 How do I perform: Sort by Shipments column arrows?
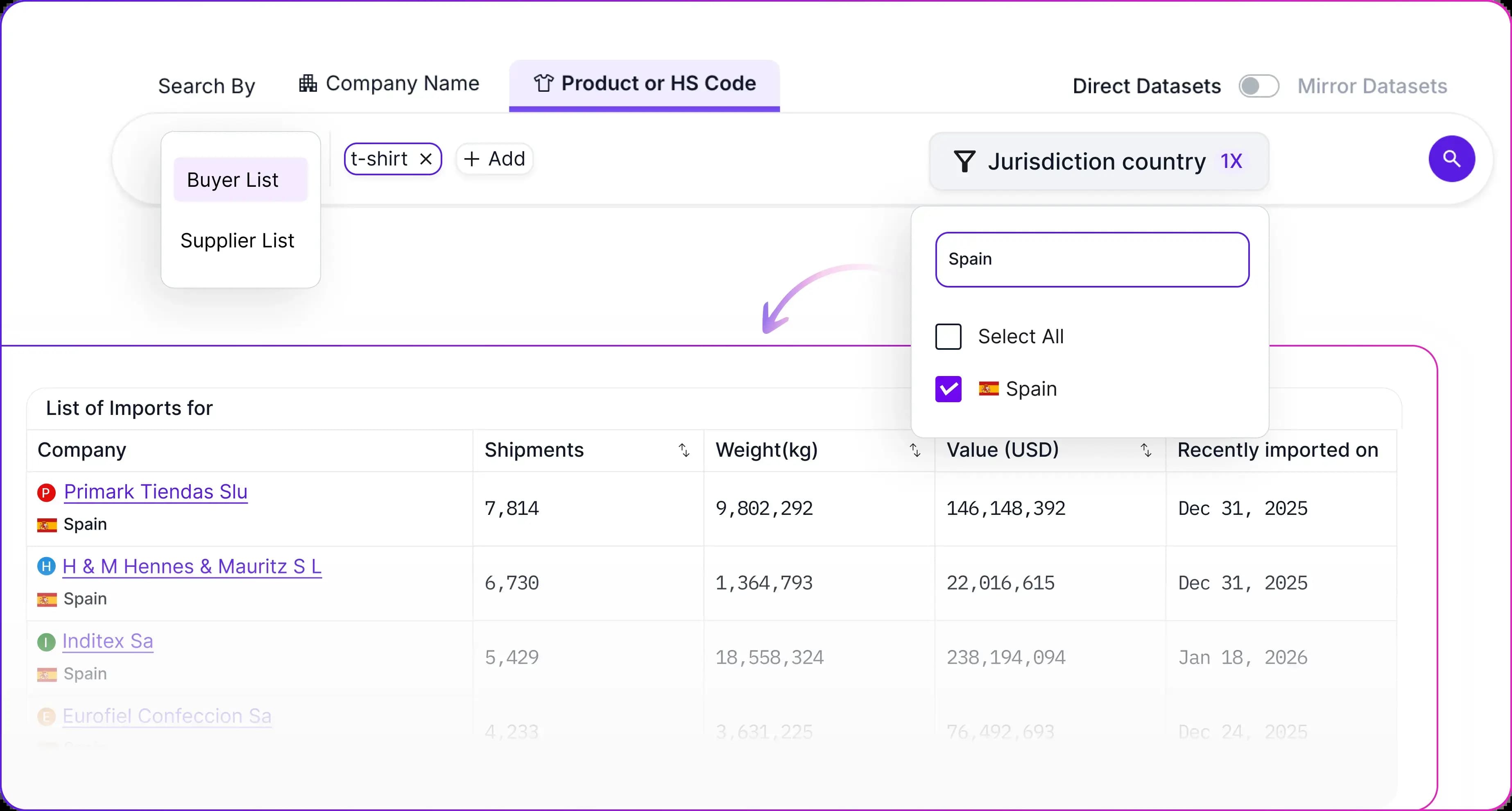pyautogui.click(x=684, y=451)
